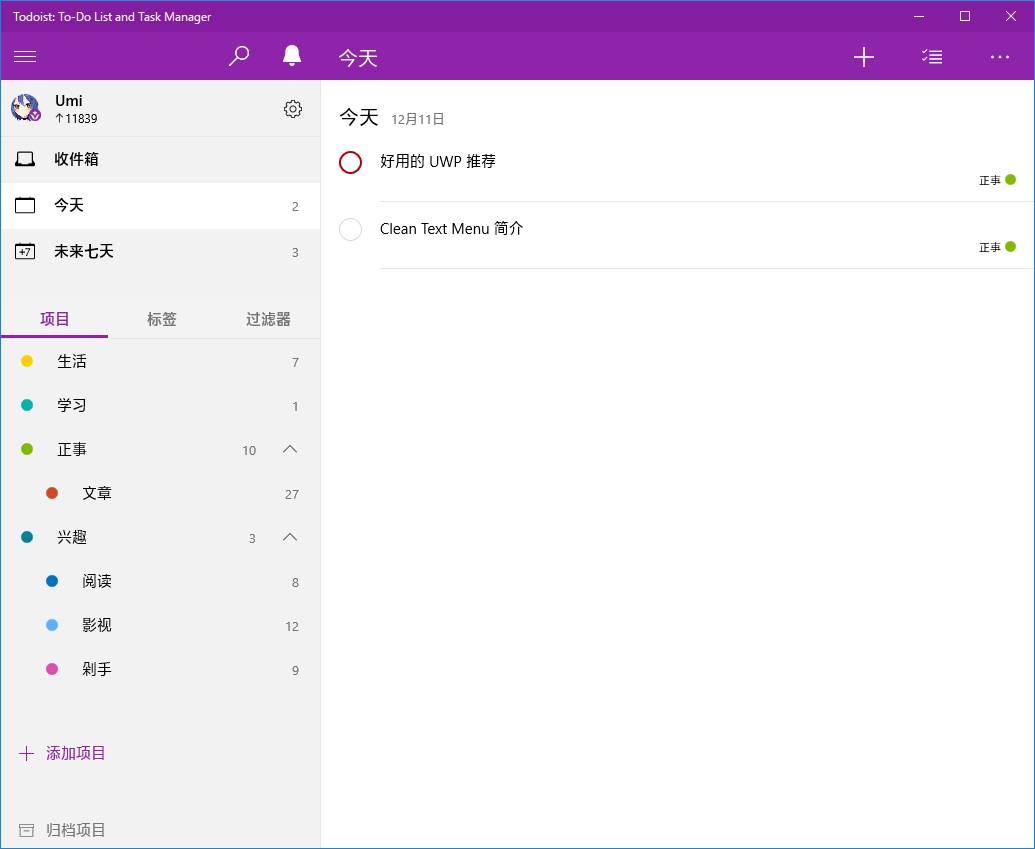The image size is (1035, 849).
Task: Collapse the 正事 project group
Action: pyautogui.click(x=290, y=449)
